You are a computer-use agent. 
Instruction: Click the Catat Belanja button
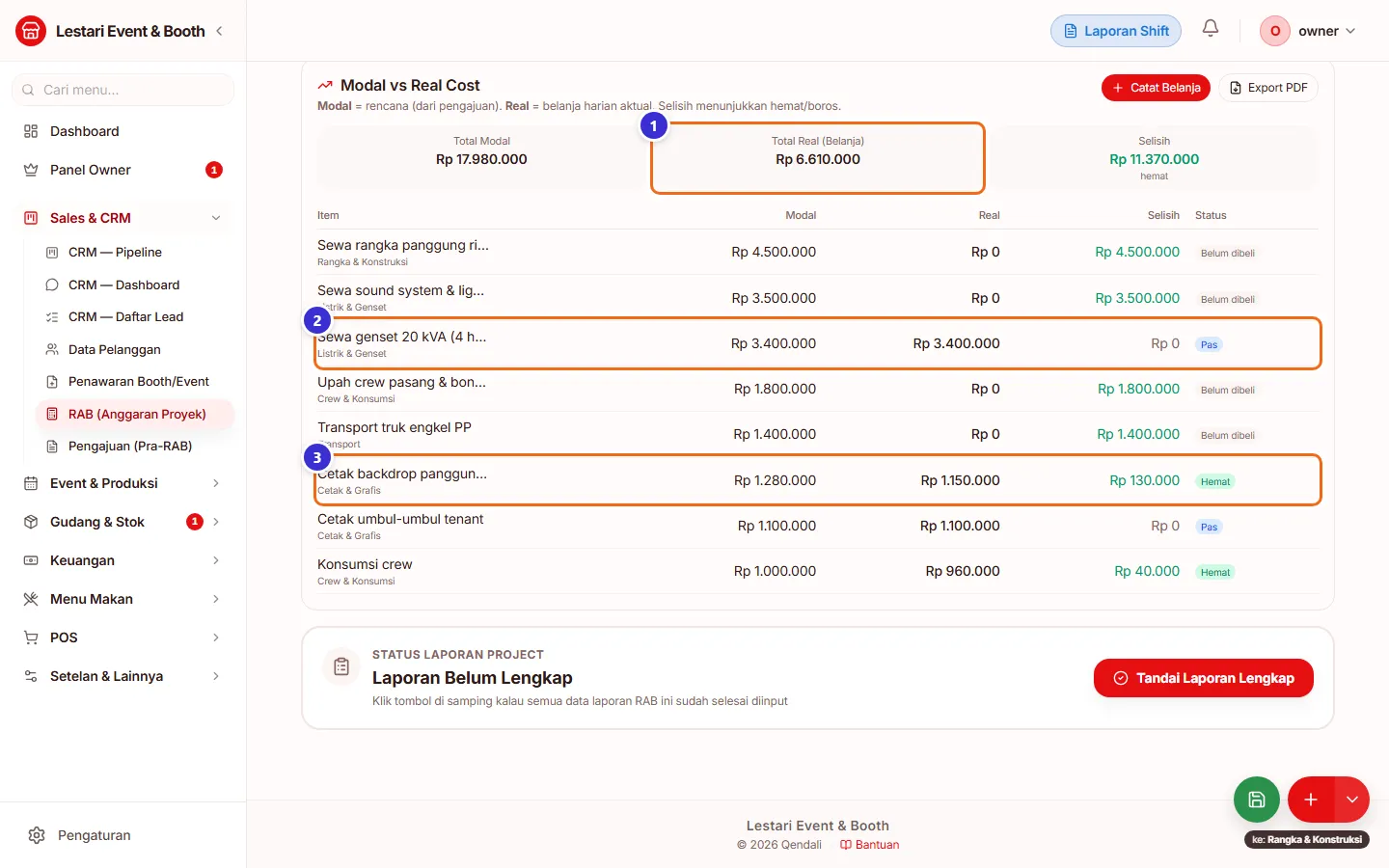(1157, 88)
